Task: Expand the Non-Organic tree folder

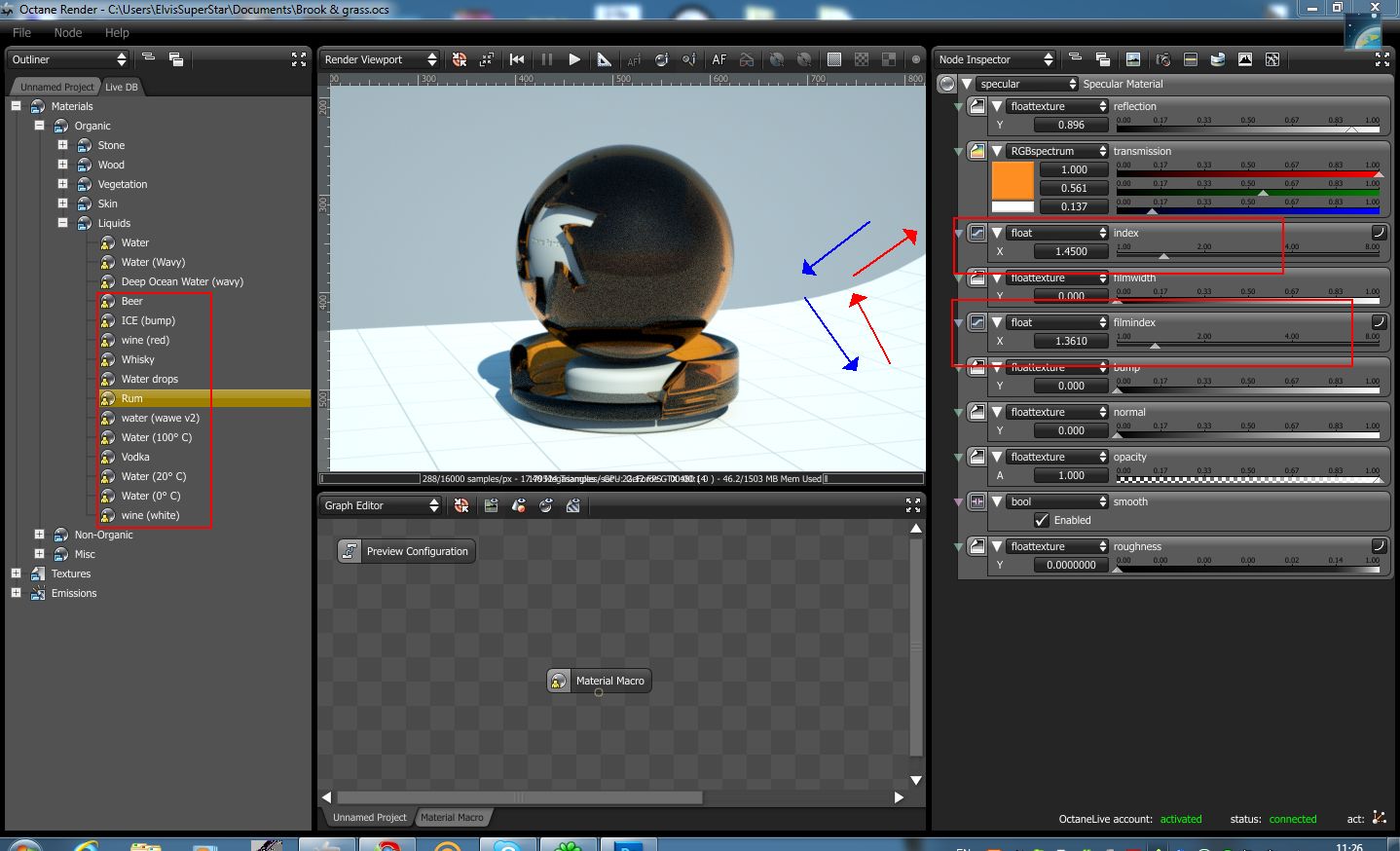Action: [x=39, y=535]
